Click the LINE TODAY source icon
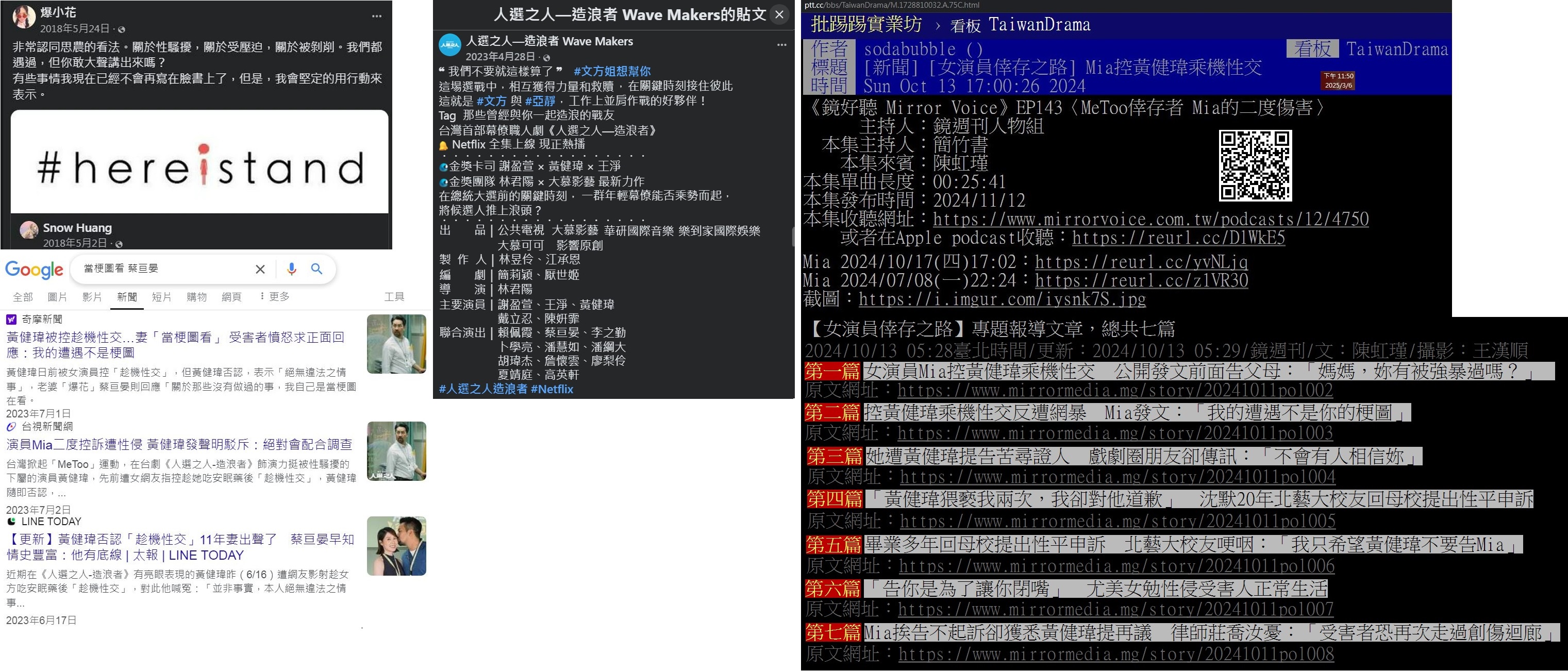This screenshot has height=671, width=1568. click(11, 522)
